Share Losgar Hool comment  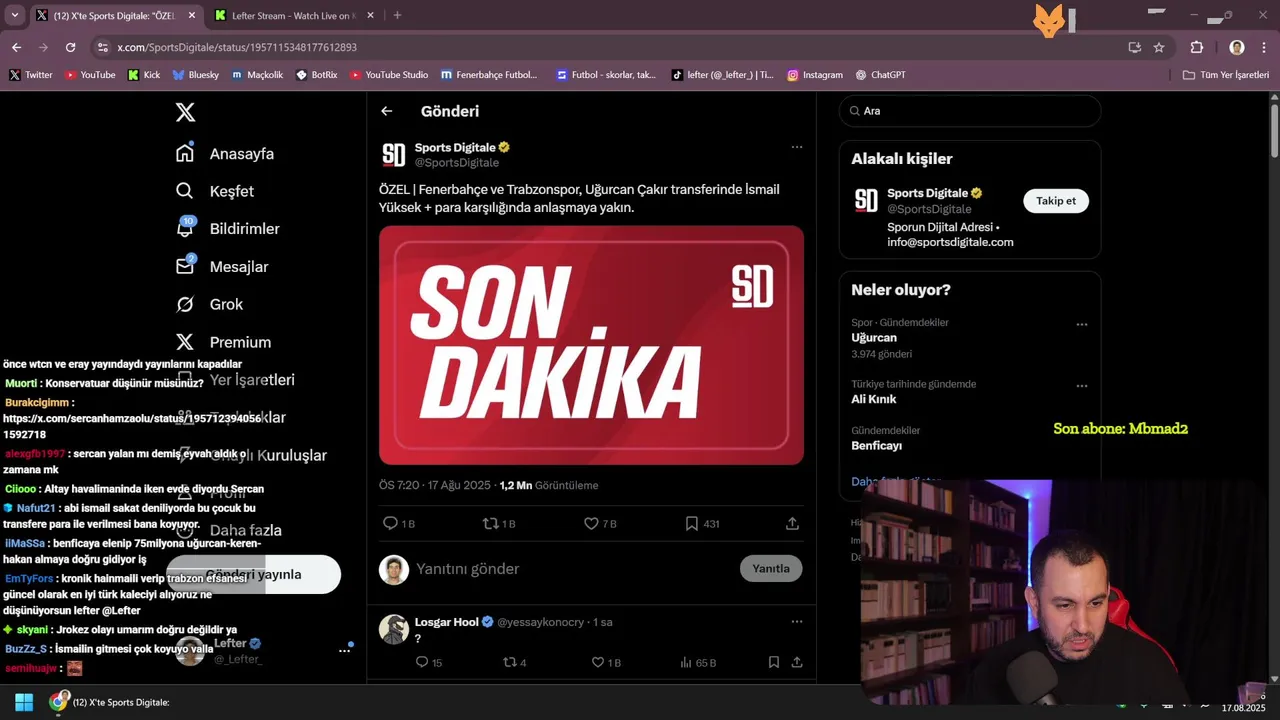(797, 662)
